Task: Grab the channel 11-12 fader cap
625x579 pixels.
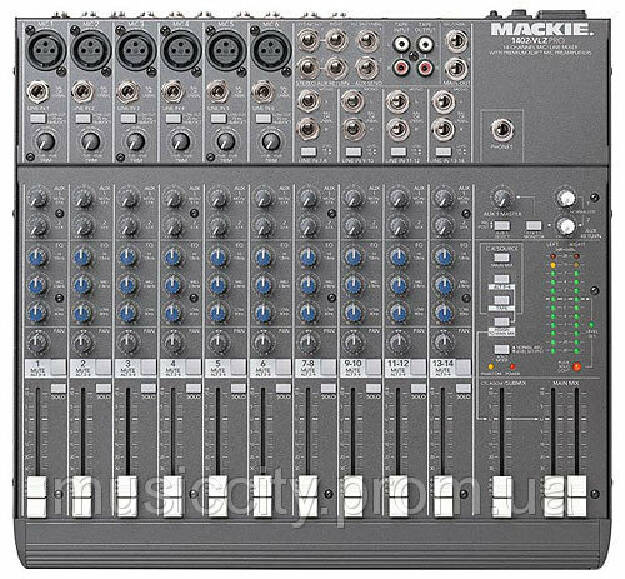Action: coord(397,496)
